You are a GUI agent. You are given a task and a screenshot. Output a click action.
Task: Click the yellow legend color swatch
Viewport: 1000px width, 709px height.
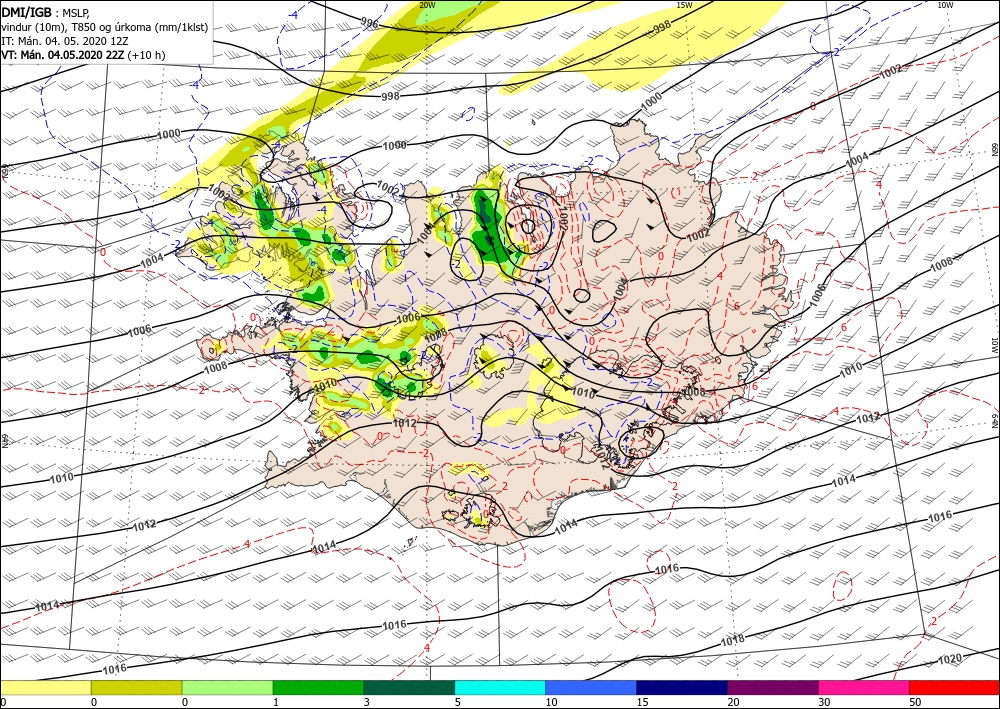click(x=45, y=688)
